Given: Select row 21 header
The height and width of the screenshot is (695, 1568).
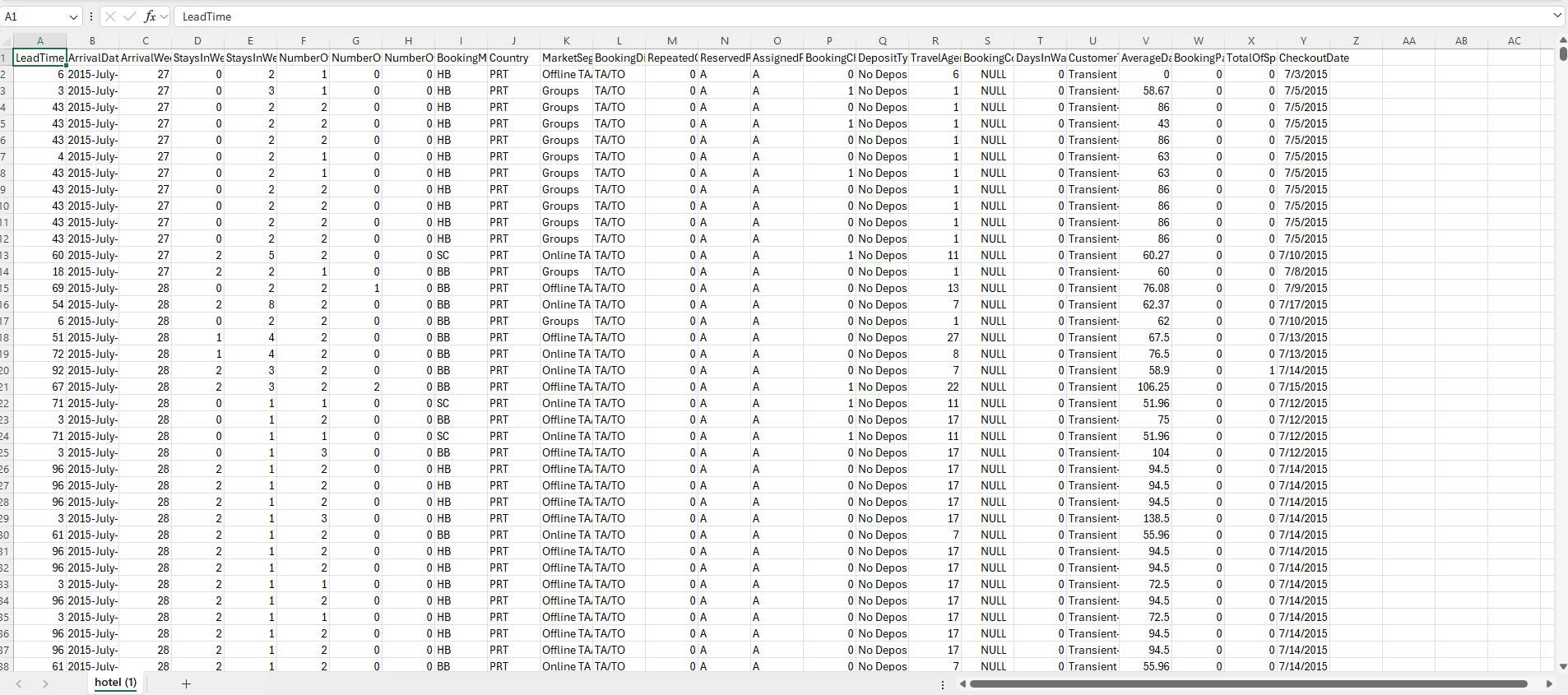Looking at the screenshot, I should tap(6, 387).
